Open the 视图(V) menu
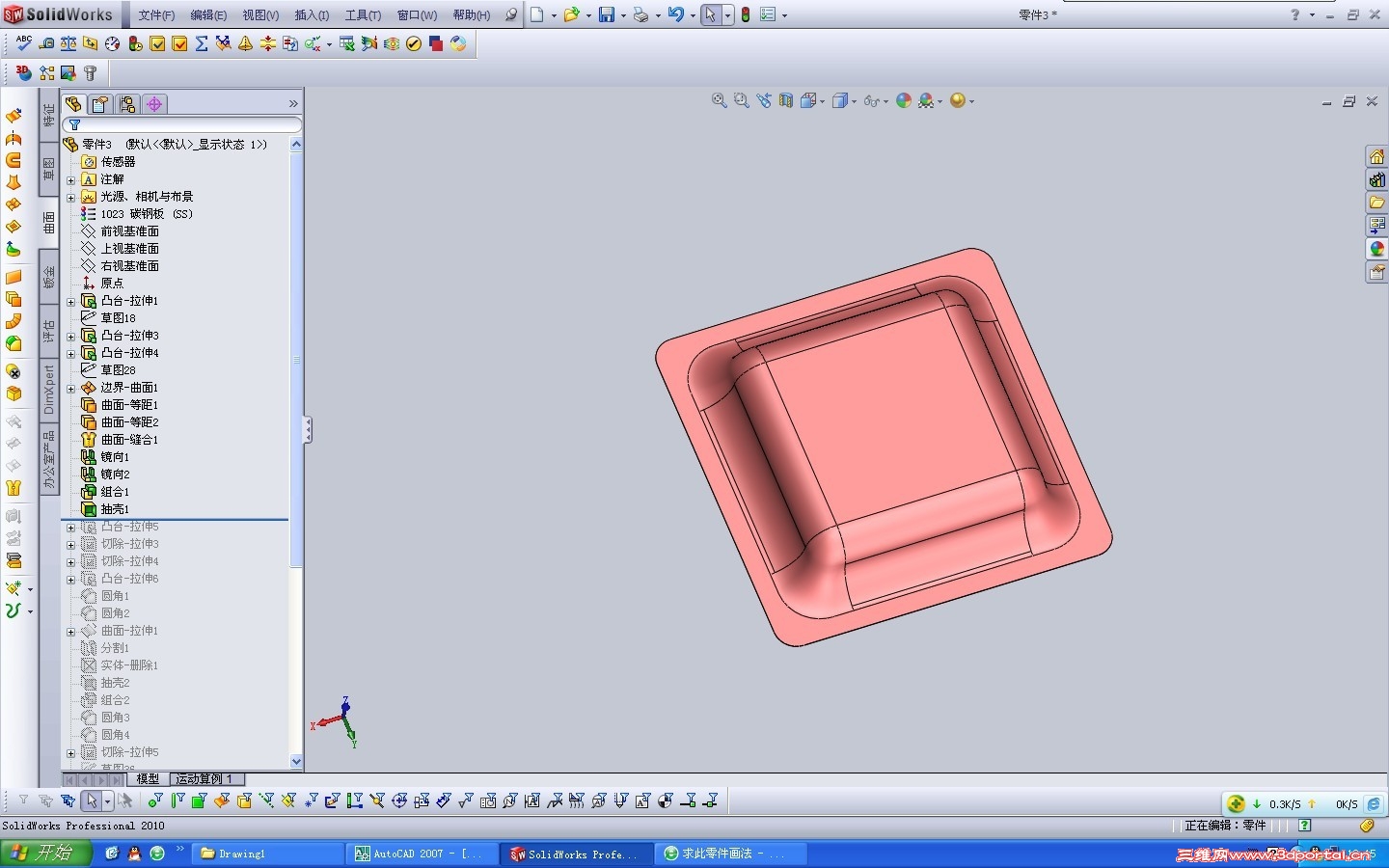The image size is (1389, 868). click(260, 14)
